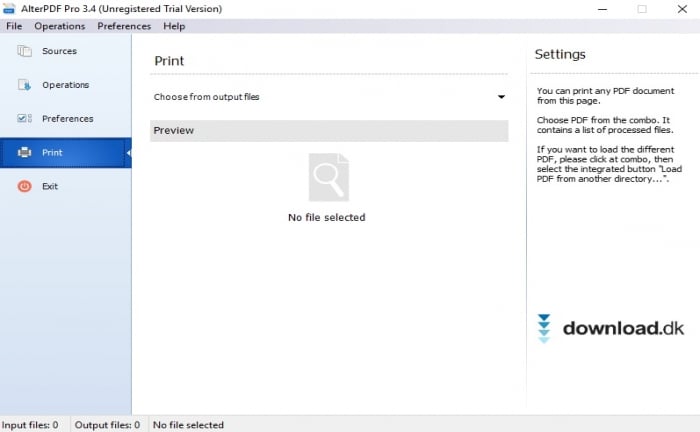Click the preview magnifier document icon
The image size is (700, 432).
[x=328, y=178]
